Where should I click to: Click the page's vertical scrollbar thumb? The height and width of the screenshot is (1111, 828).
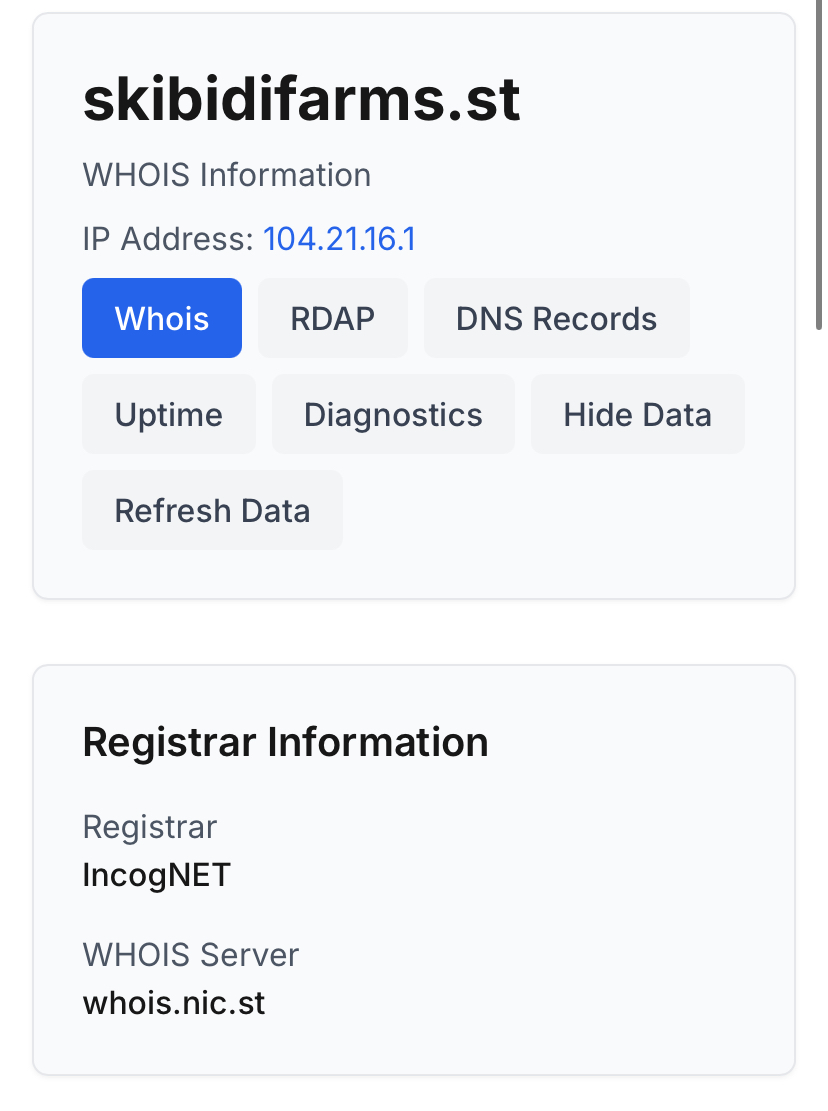[820, 163]
